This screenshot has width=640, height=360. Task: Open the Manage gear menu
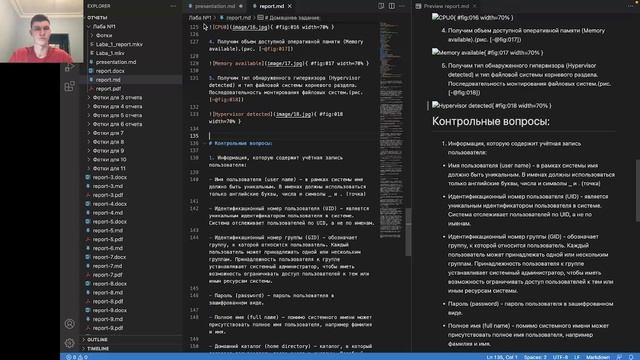(69, 343)
